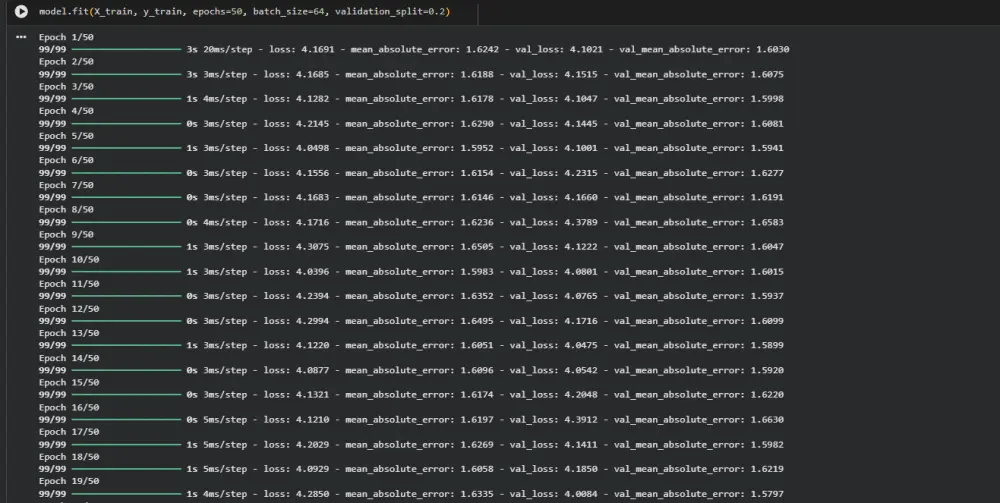Select the 'Epoch 6/50' label
The width and height of the screenshot is (1000, 503).
pyautogui.click(x=66, y=160)
